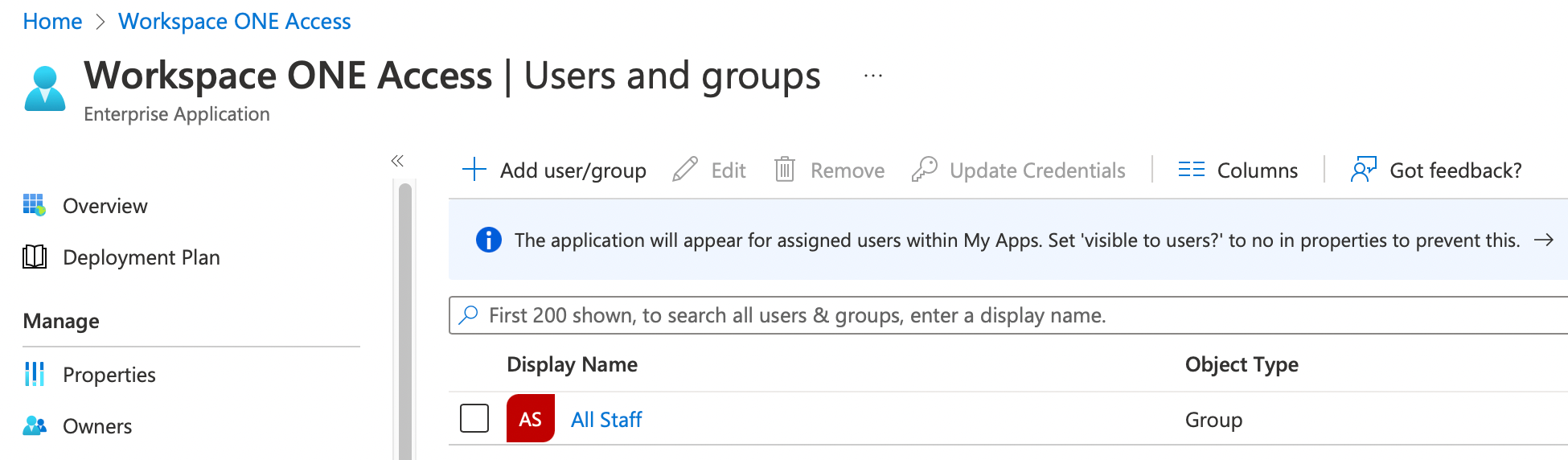The image size is (1568, 460).
Task: Click the Deployment Plan book icon
Action: 35,257
